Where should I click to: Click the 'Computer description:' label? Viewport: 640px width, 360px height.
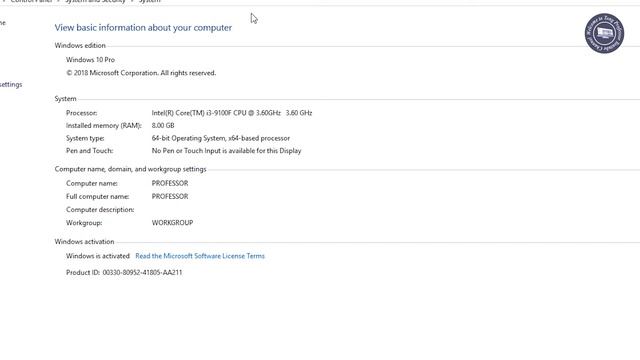tap(100, 209)
